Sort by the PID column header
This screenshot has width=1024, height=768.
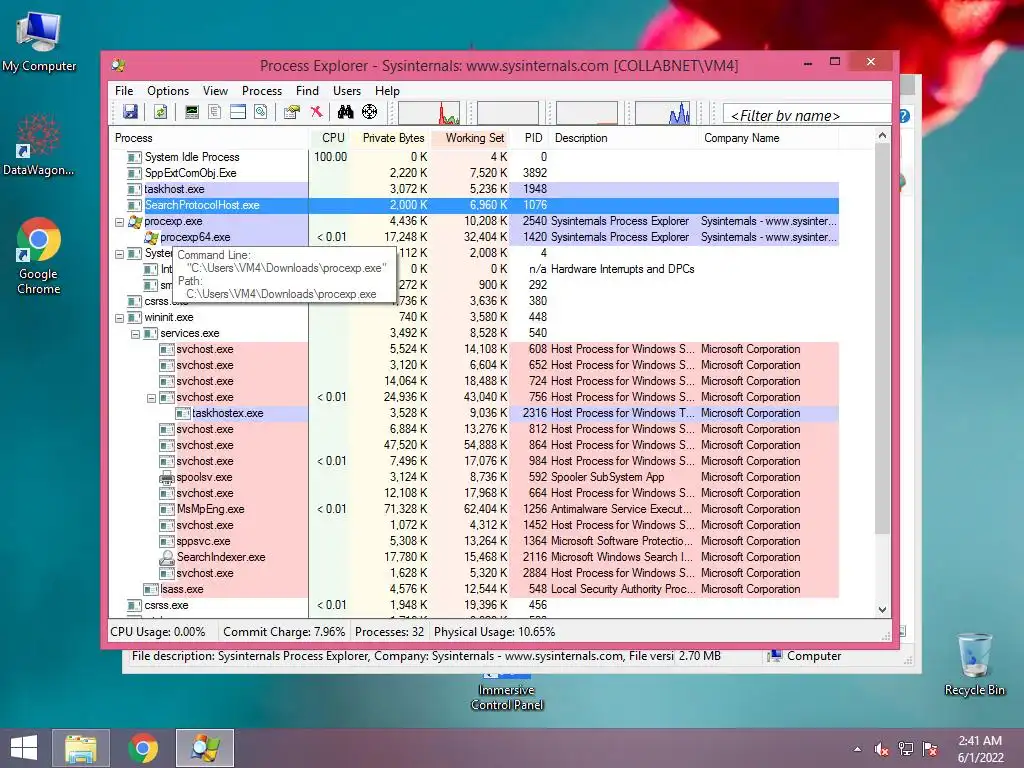pyautogui.click(x=531, y=138)
